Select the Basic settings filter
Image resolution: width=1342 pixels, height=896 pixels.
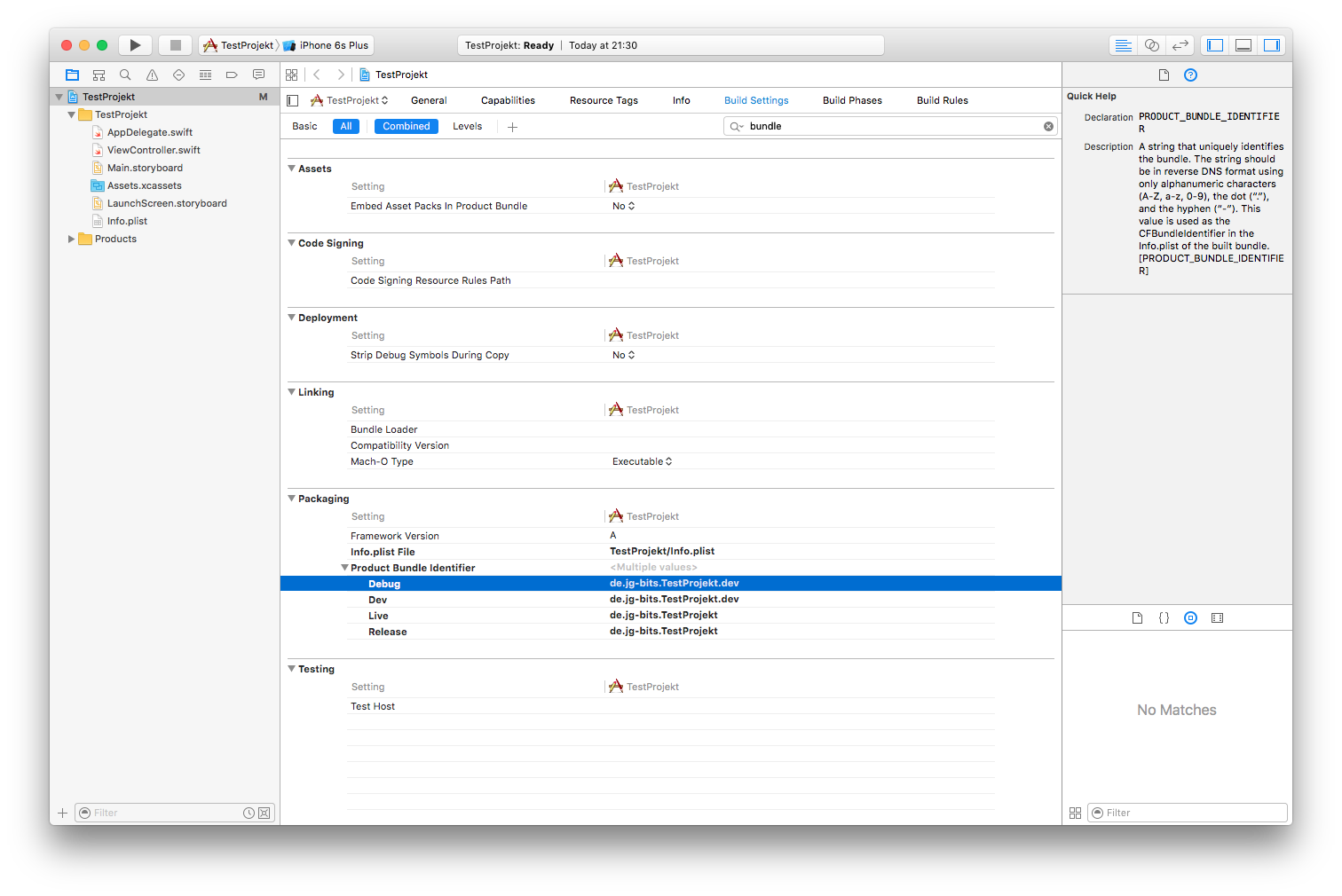(304, 127)
